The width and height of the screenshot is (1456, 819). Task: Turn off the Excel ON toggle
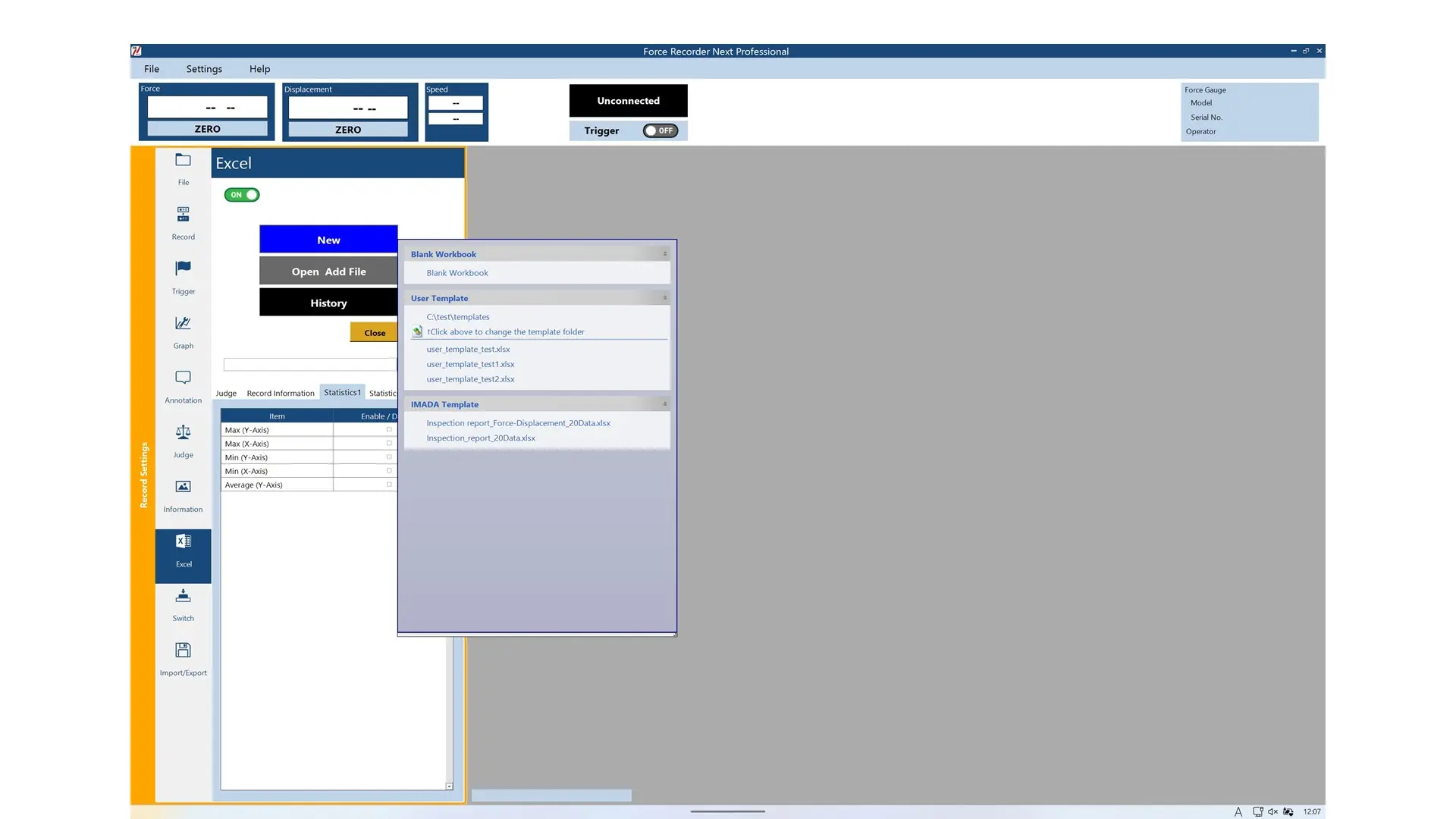[x=242, y=195]
